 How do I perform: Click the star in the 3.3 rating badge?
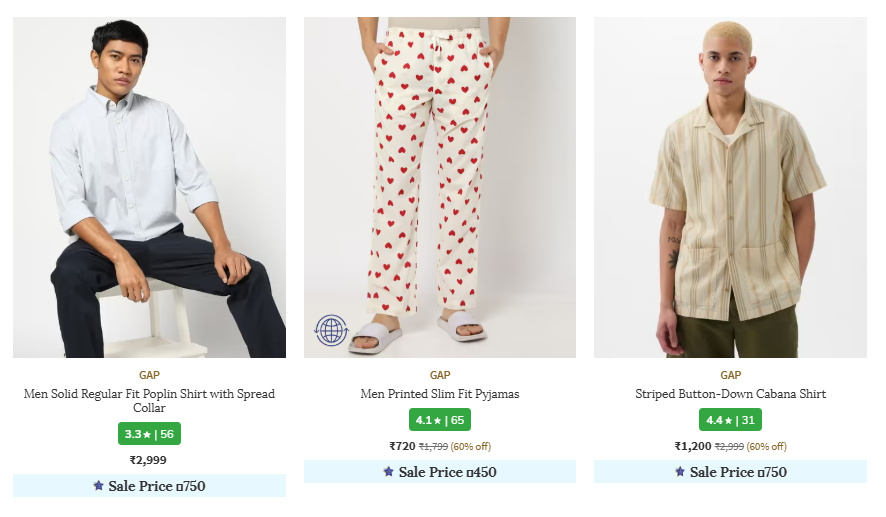tap(147, 435)
